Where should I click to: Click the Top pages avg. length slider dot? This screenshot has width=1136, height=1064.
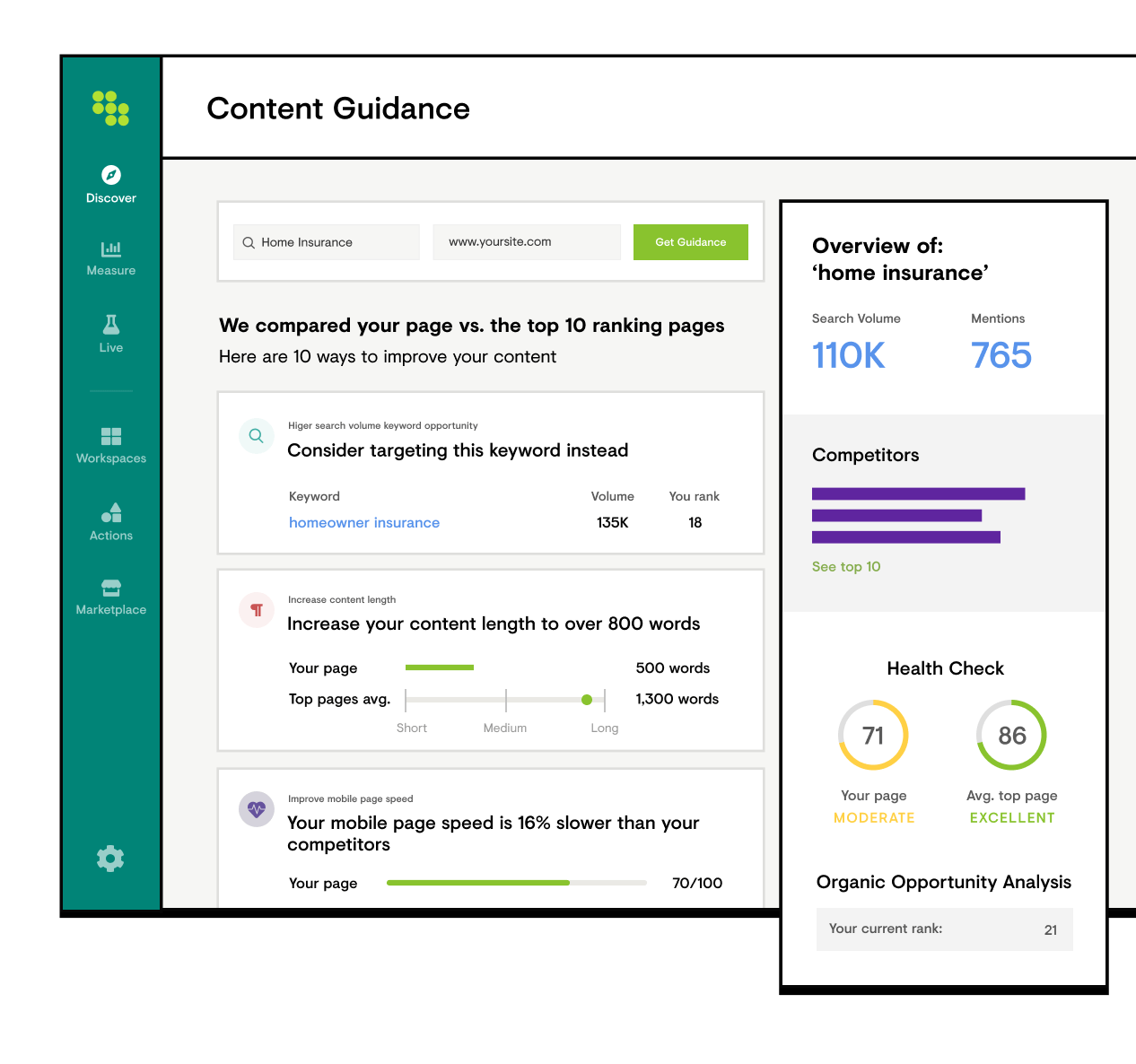tap(587, 700)
